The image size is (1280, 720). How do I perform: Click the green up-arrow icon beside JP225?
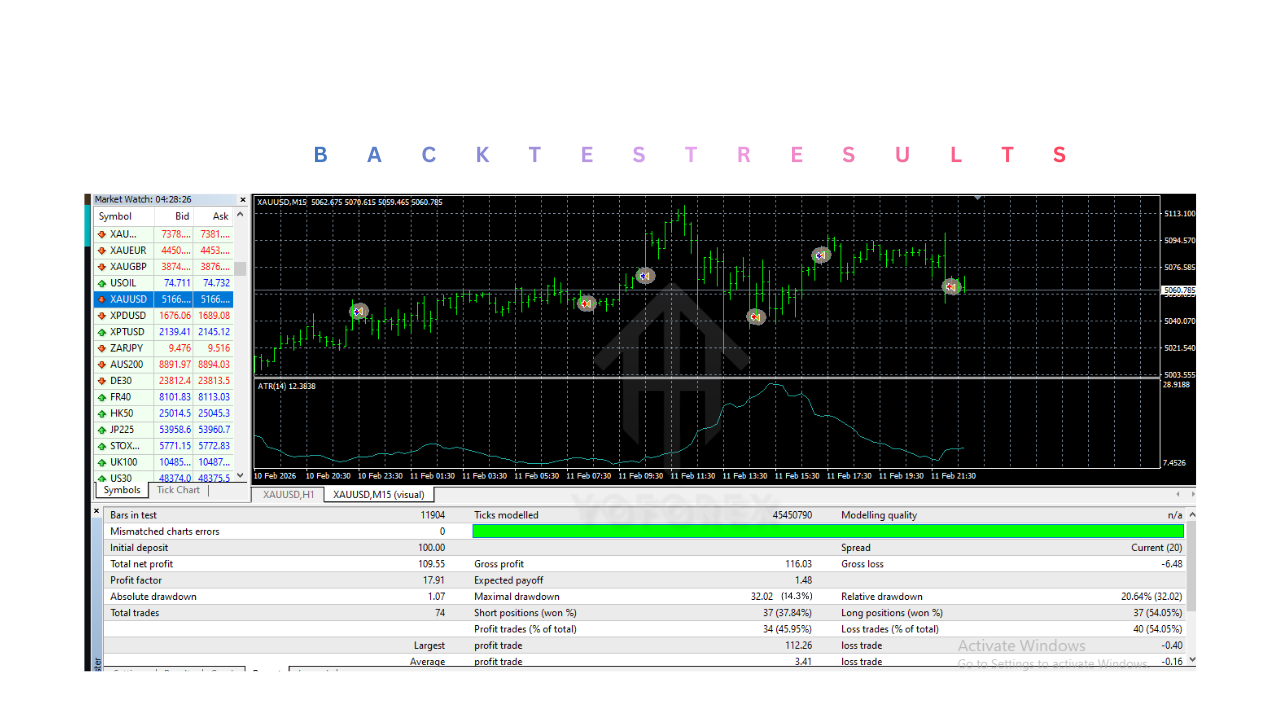pyautogui.click(x=100, y=429)
